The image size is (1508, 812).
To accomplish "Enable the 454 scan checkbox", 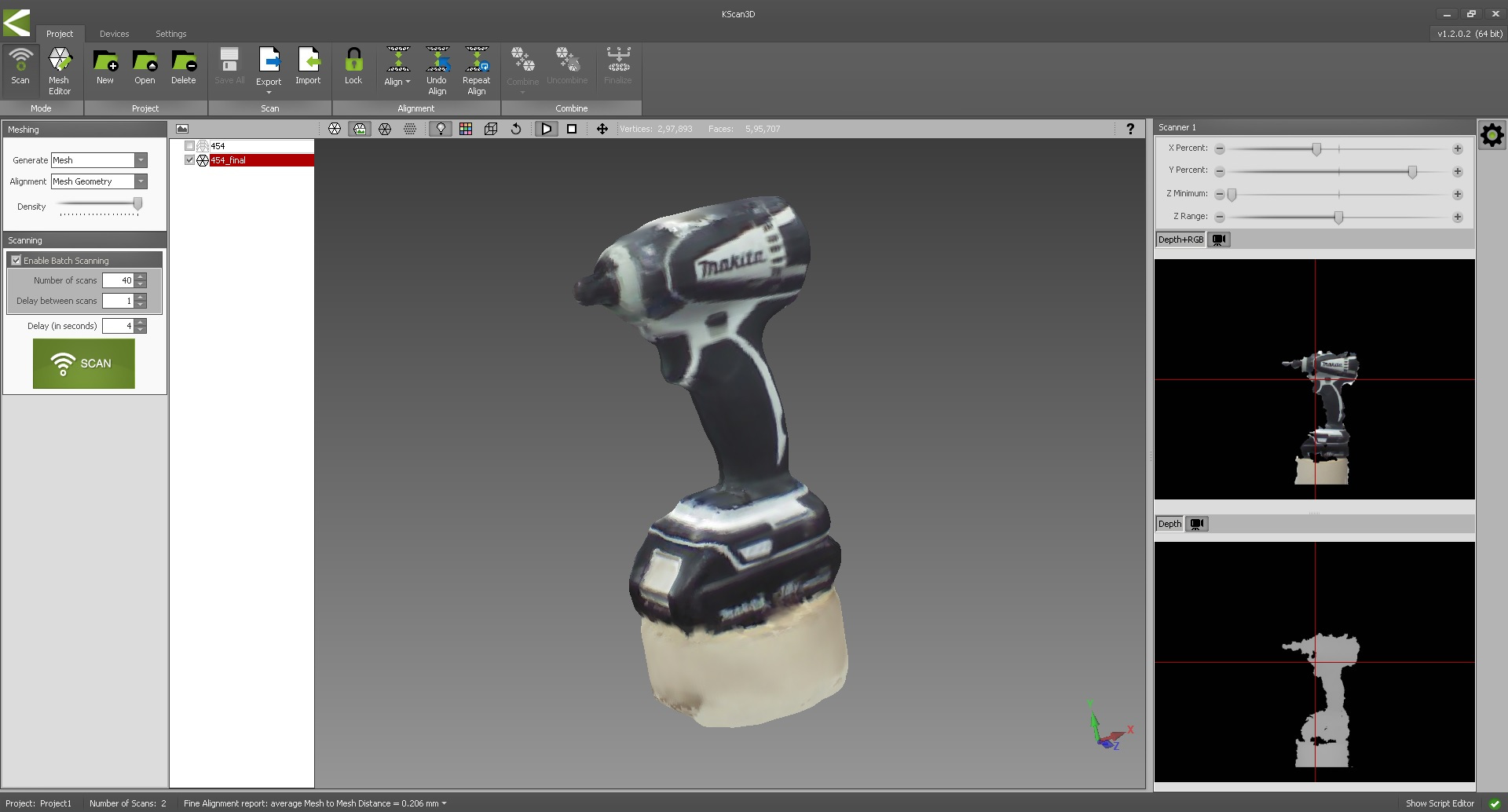I will click(x=189, y=146).
